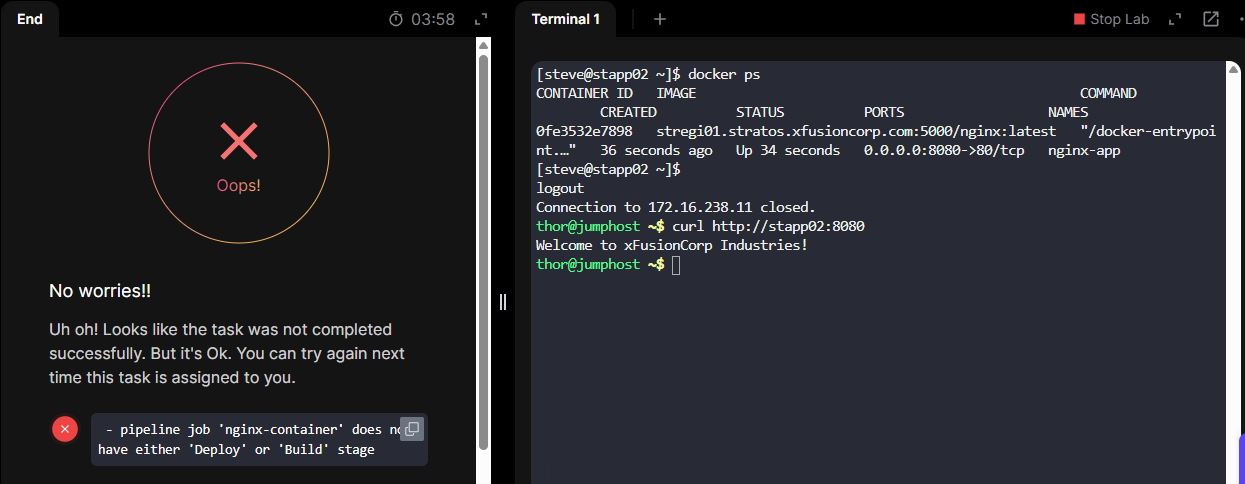Maximize the terminal panel view
Viewport: 1245px width, 484px height.
(x=1176, y=19)
